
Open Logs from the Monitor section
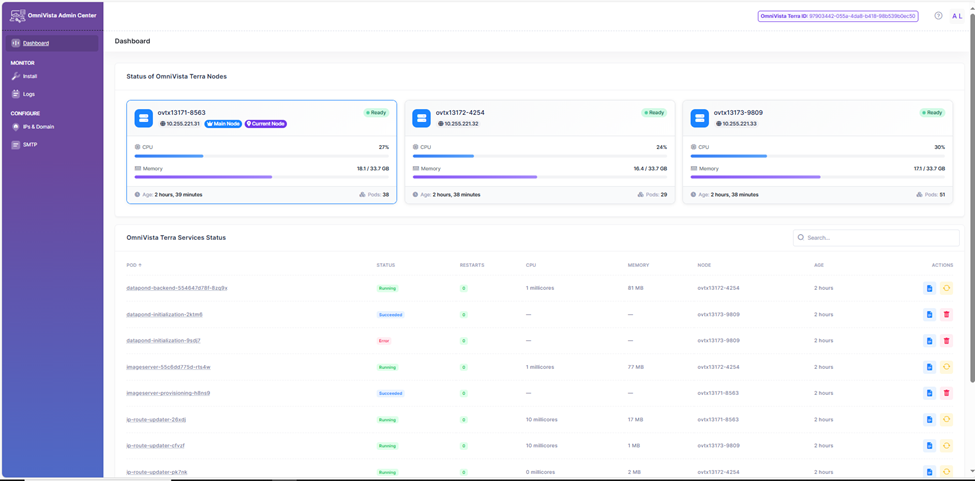29,94
